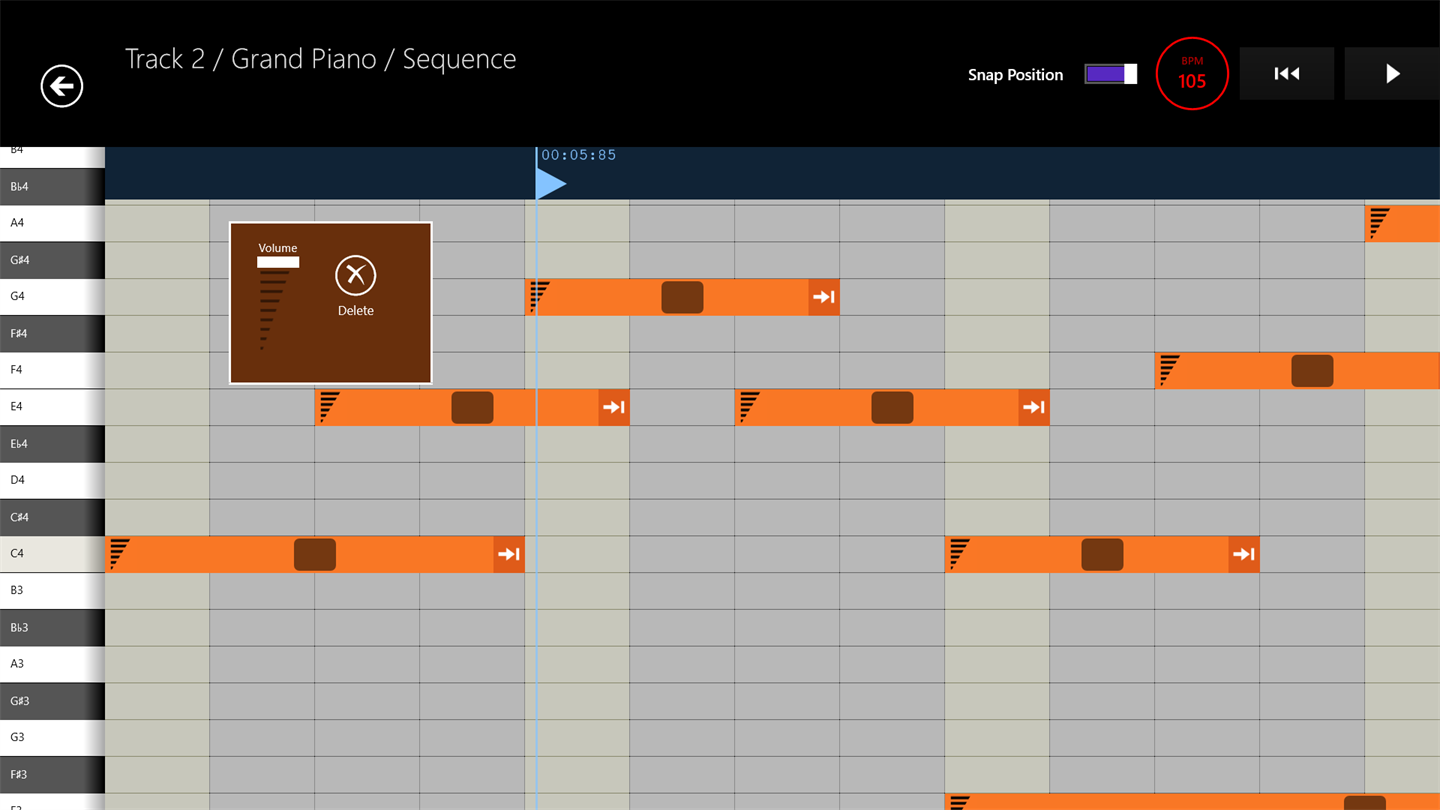The width and height of the screenshot is (1440, 810).
Task: Rewind the sequence to the start
Action: click(1286, 74)
